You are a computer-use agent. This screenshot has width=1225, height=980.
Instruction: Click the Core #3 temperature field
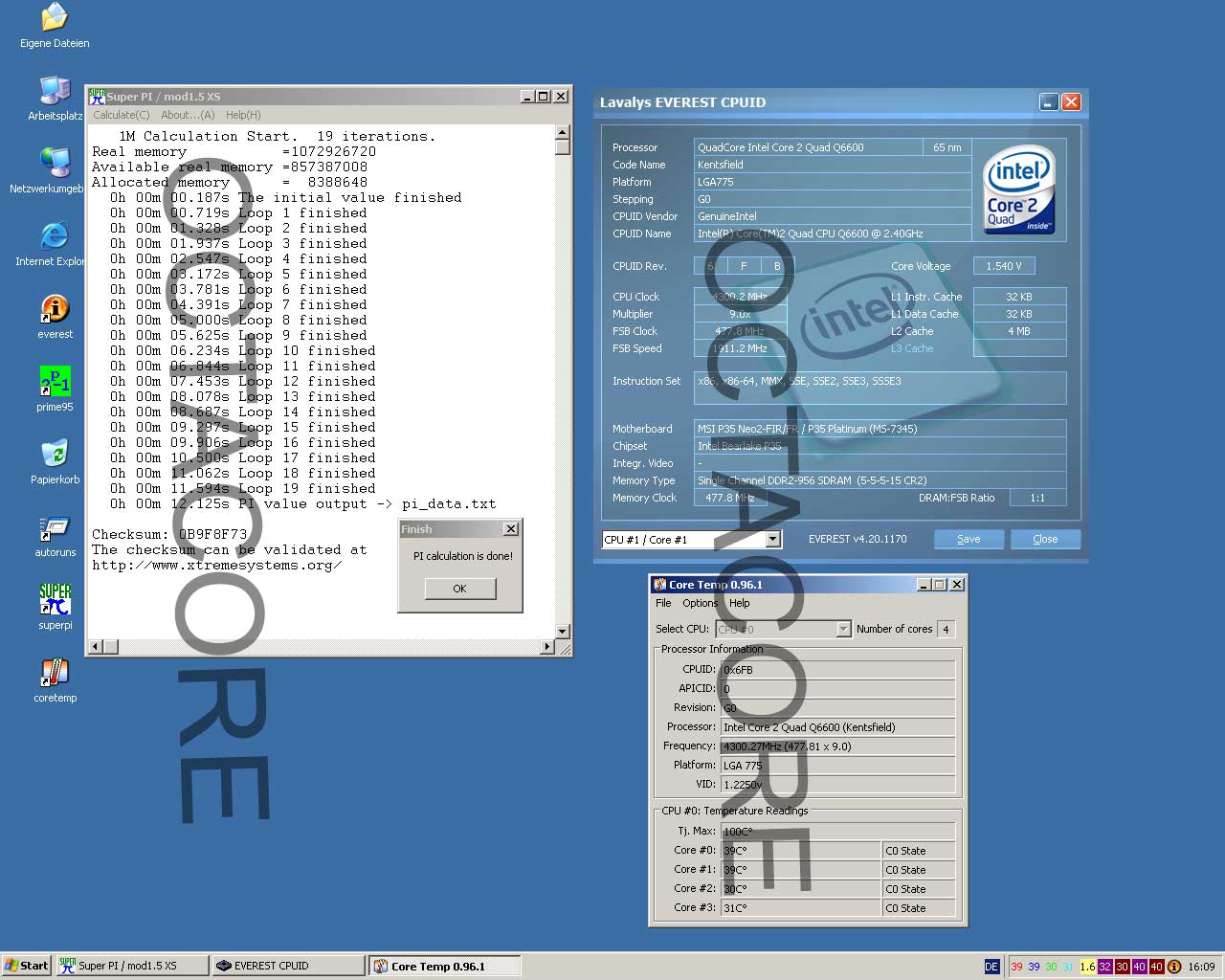(x=800, y=908)
